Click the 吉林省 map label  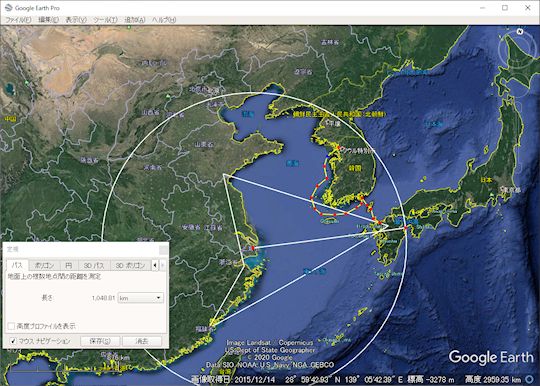330,42
